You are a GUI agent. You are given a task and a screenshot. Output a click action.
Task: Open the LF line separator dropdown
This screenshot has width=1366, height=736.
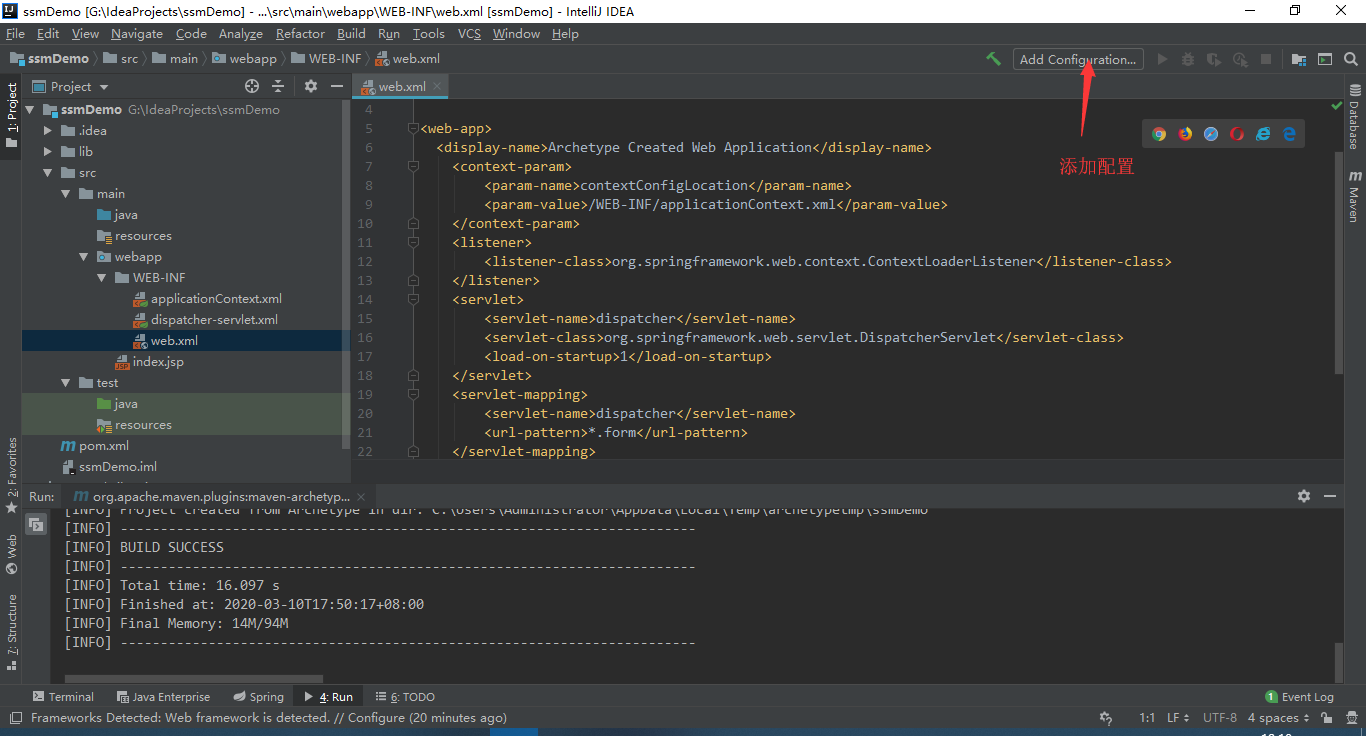click(x=1179, y=718)
